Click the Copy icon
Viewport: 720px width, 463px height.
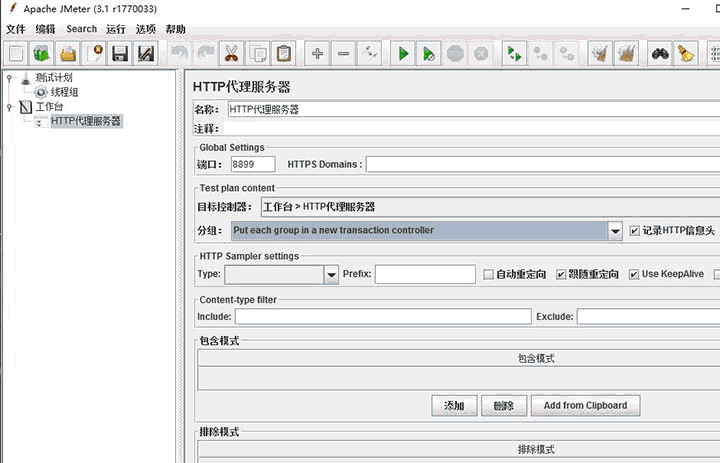258,54
